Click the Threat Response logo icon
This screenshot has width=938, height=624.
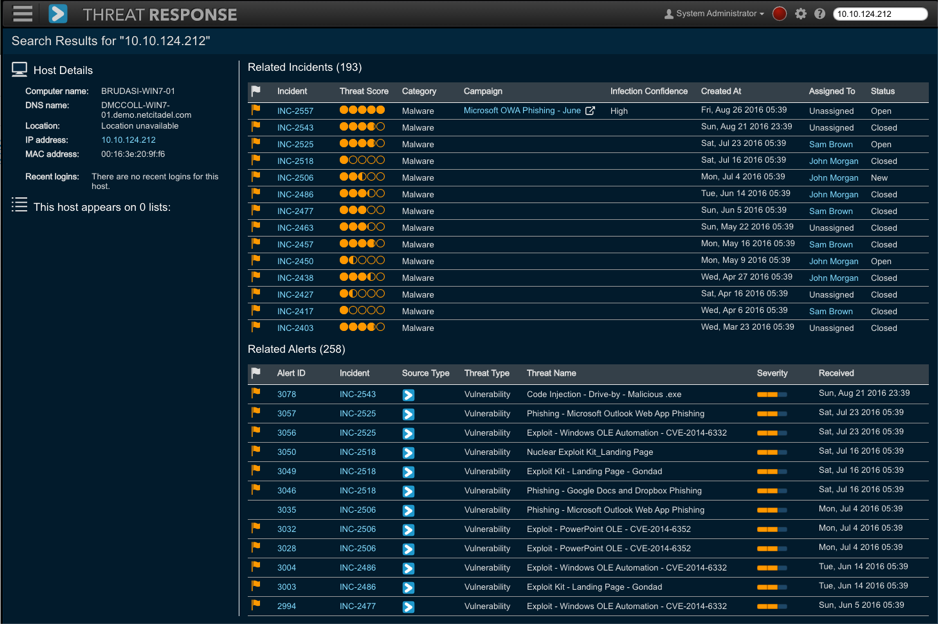coord(58,14)
